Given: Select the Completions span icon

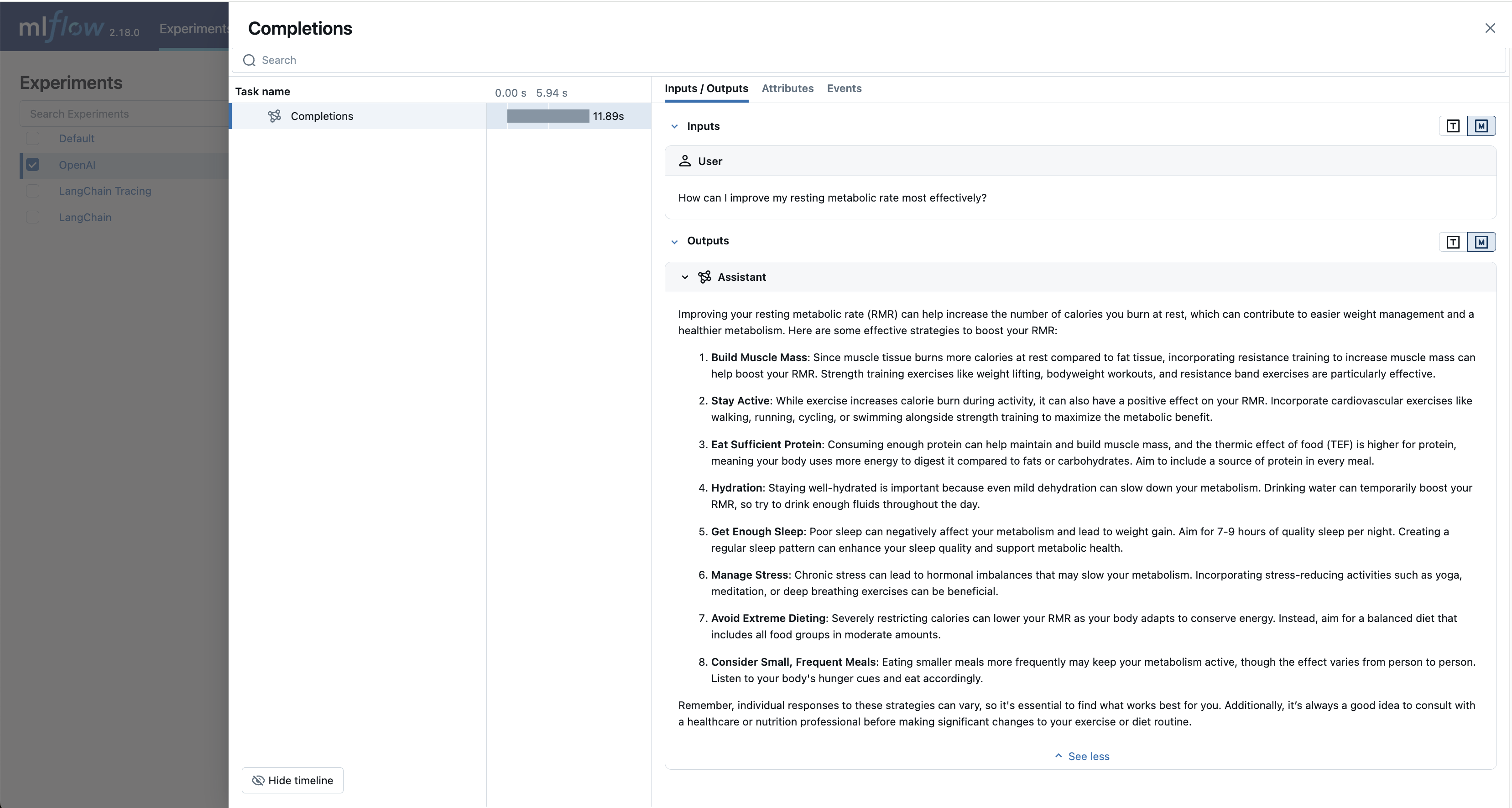Looking at the screenshot, I should tap(274, 116).
